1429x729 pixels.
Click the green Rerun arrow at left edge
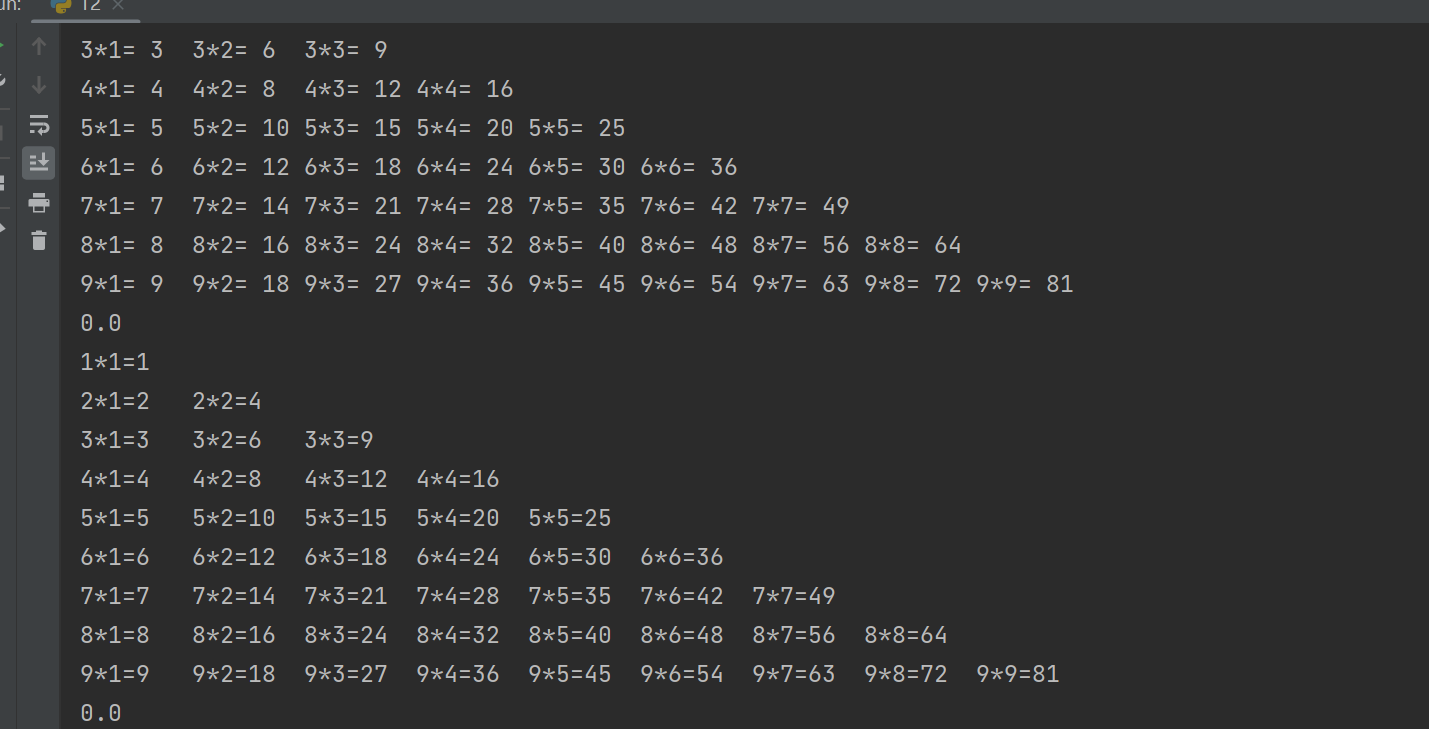(x=3, y=46)
